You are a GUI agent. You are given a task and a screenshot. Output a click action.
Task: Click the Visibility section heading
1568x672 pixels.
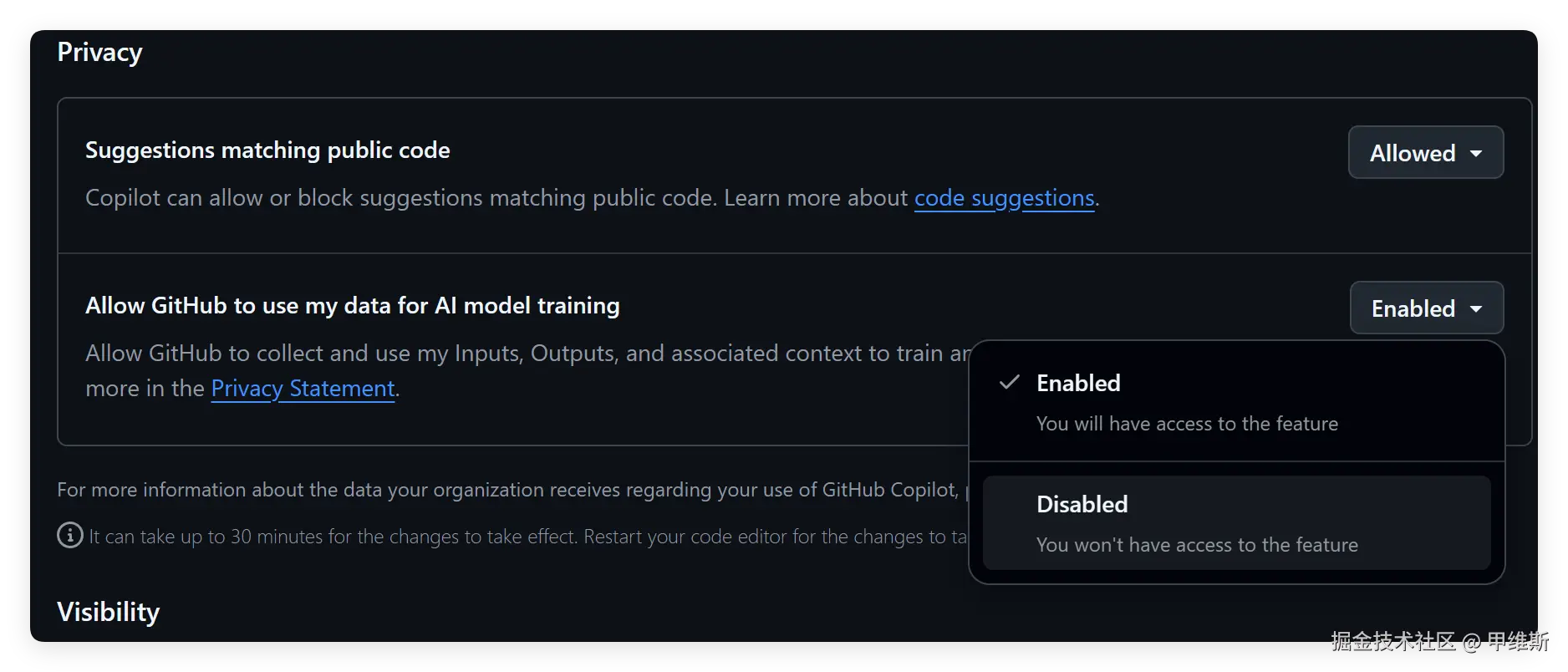pyautogui.click(x=108, y=612)
